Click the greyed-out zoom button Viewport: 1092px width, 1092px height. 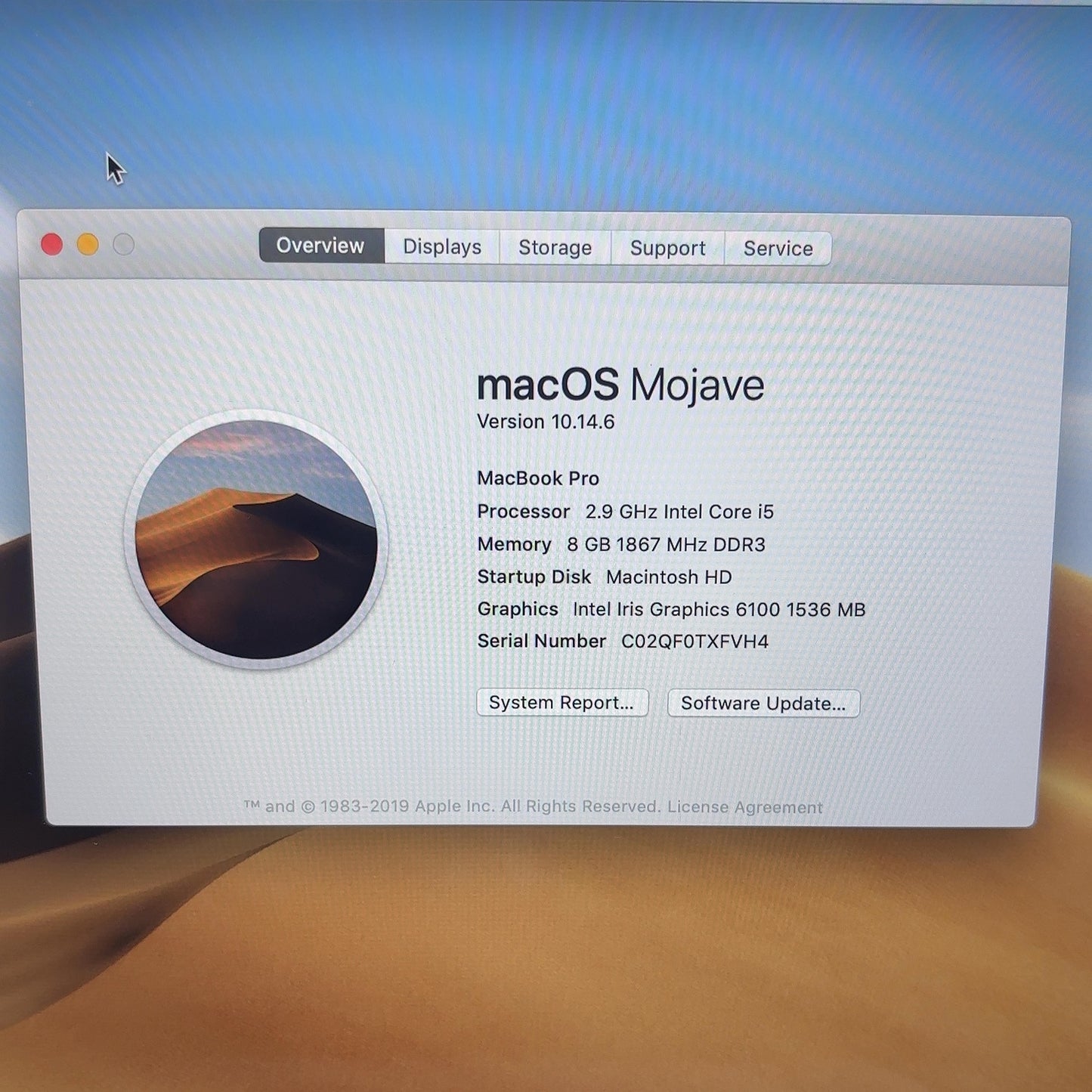(124, 245)
